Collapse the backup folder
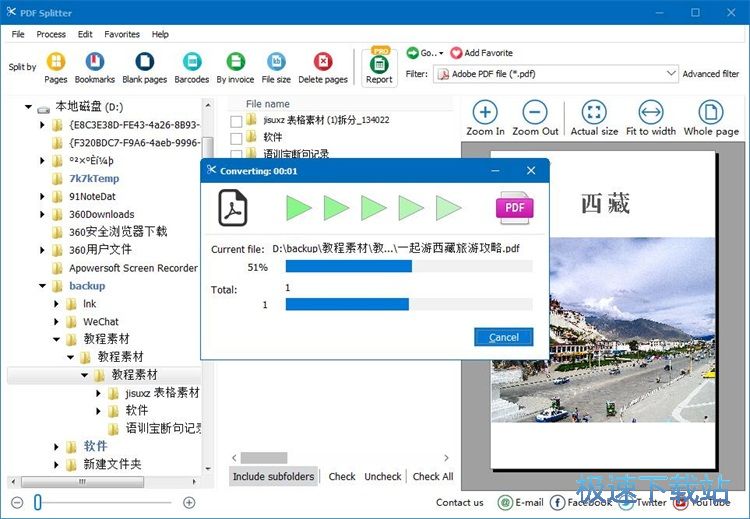The height and width of the screenshot is (519, 750). 43,286
